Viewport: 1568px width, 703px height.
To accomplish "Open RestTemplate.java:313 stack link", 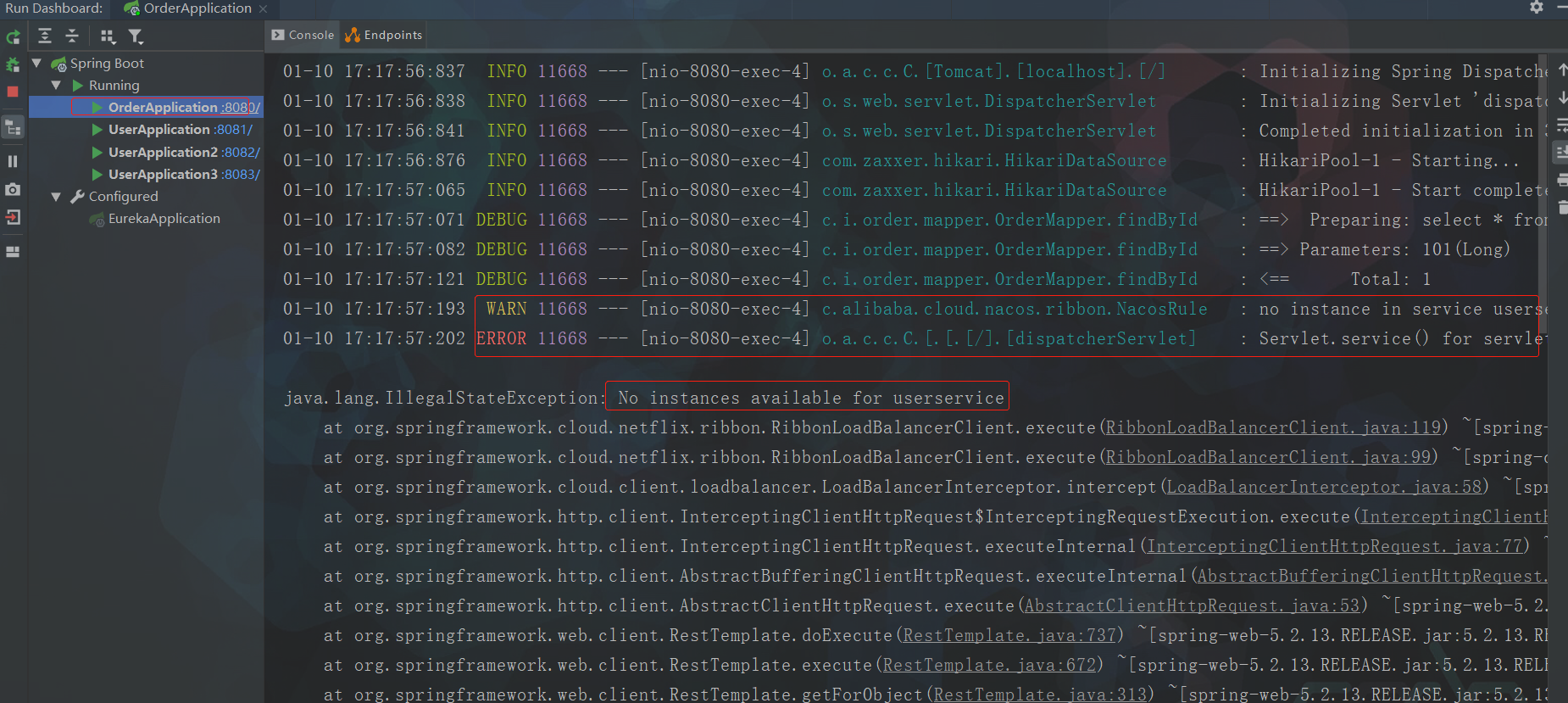I will pyautogui.click(x=1039, y=695).
